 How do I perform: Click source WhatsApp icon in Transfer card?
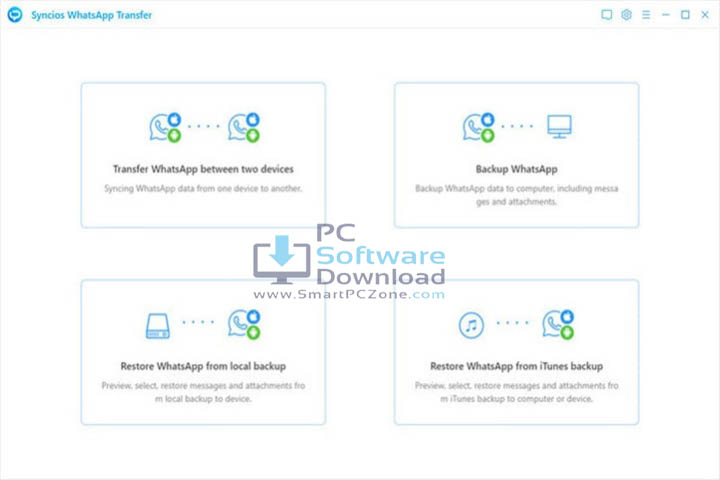(165, 127)
